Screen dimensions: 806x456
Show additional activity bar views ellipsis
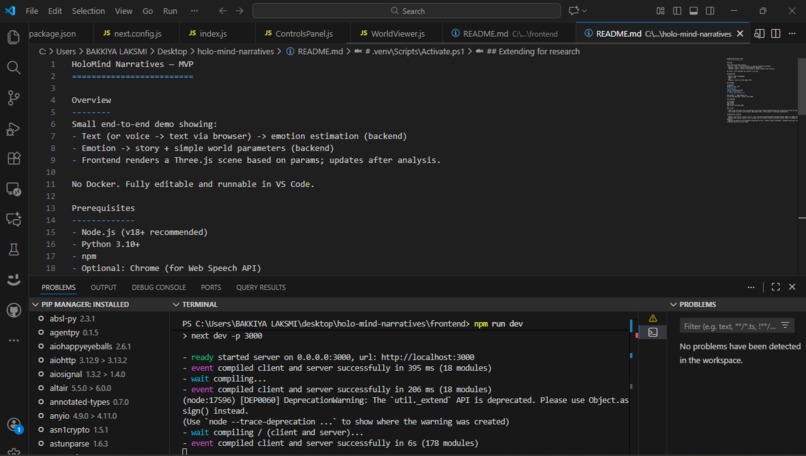(x=14, y=340)
